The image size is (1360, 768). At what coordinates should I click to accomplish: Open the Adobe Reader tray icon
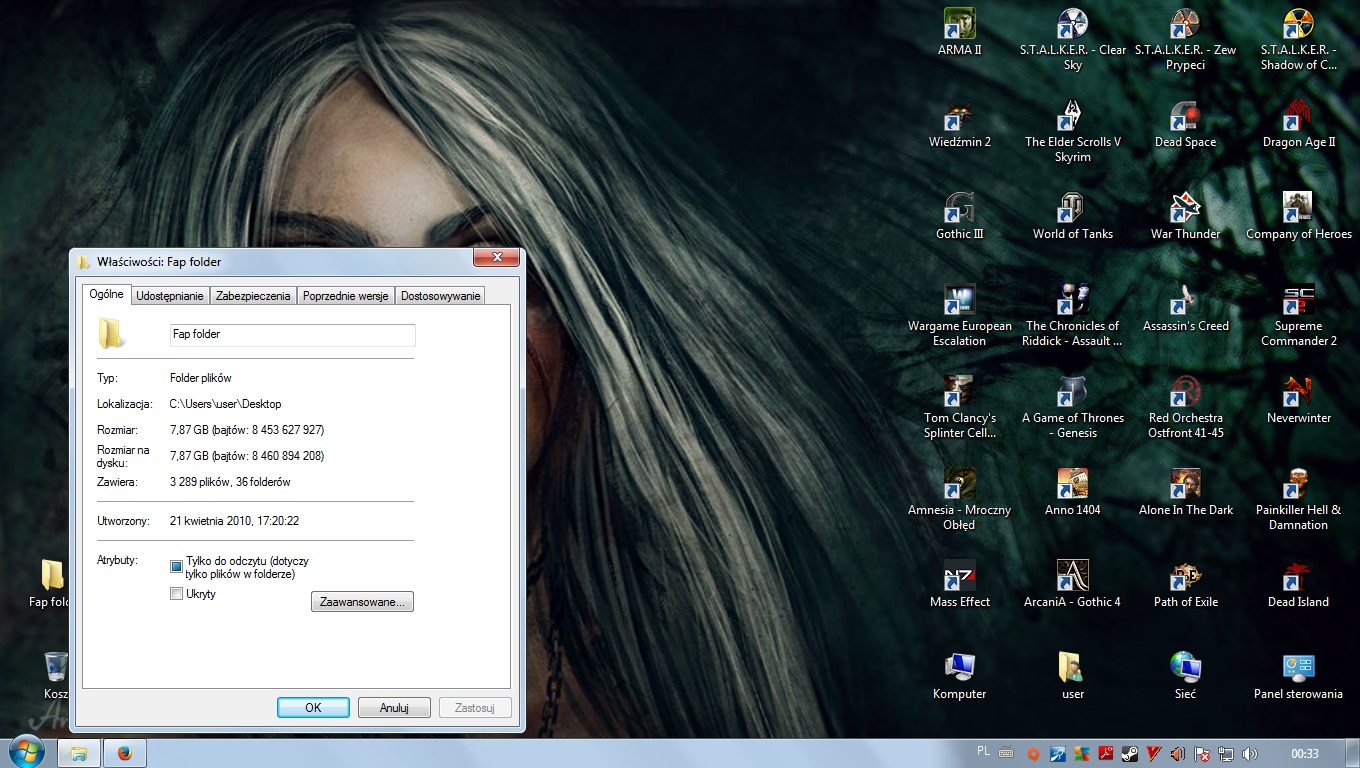(1106, 753)
